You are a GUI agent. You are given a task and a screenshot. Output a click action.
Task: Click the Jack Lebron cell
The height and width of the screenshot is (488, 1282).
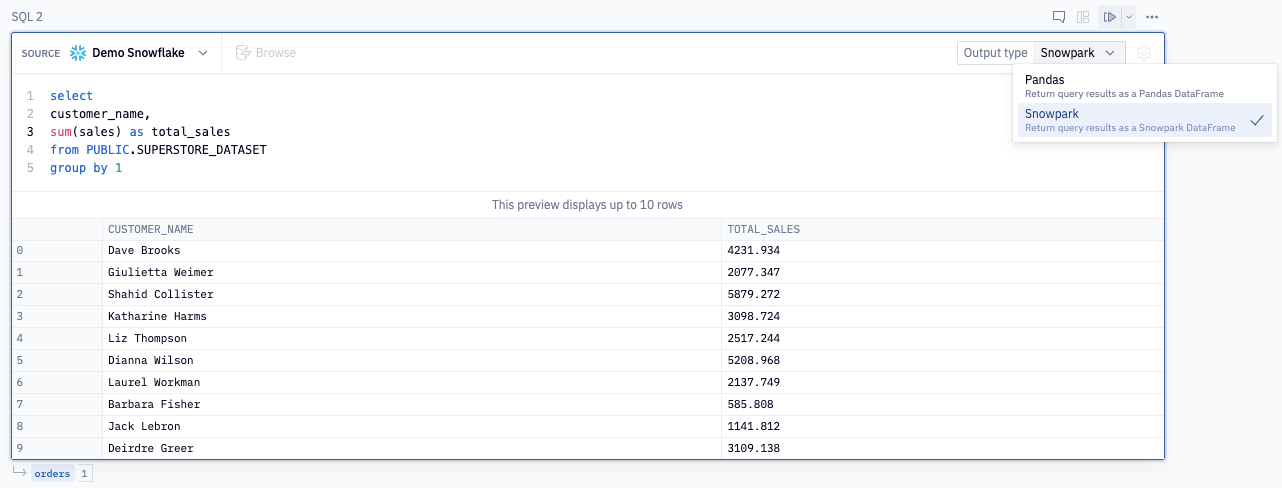[x=412, y=426]
